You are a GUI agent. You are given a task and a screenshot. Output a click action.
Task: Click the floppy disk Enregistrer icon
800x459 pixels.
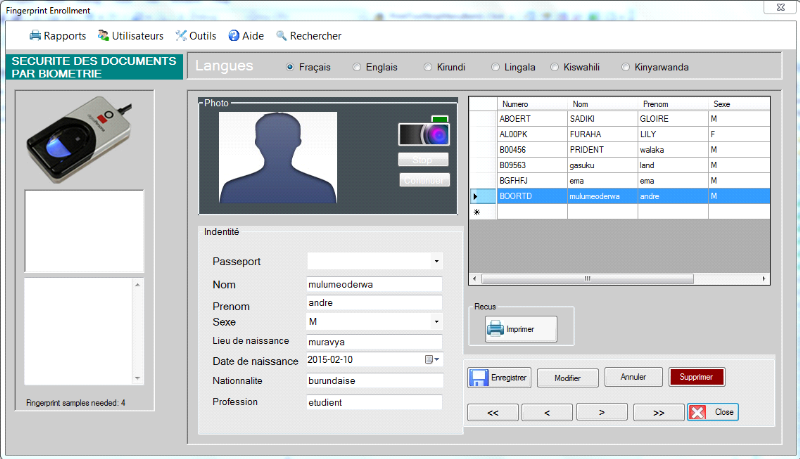[479, 378]
